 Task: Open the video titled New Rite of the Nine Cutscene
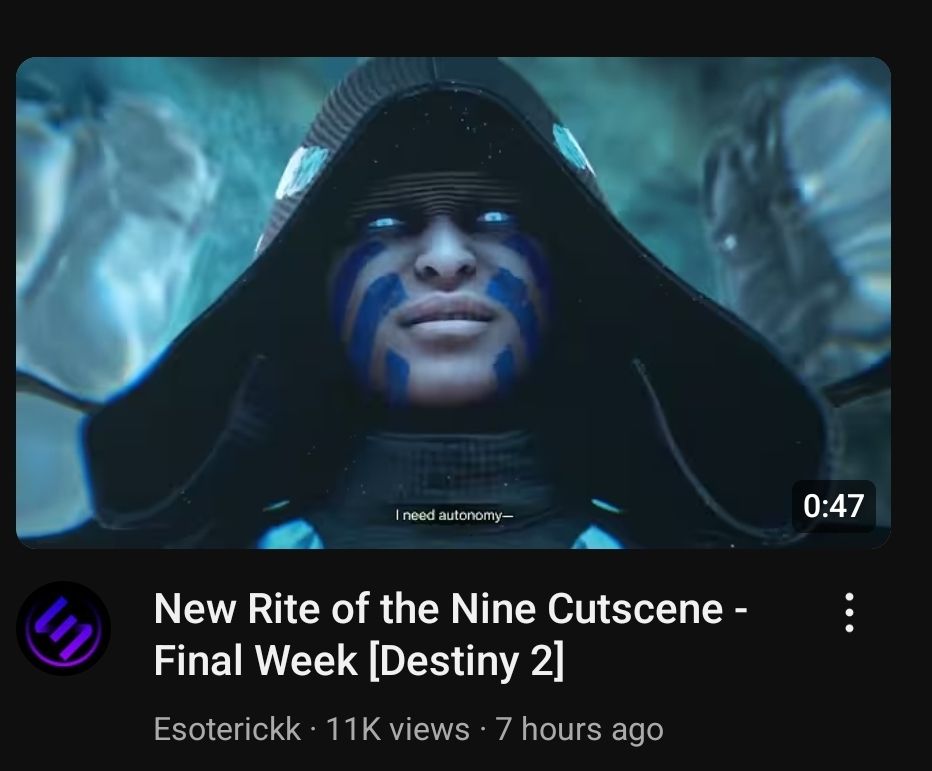[451, 634]
